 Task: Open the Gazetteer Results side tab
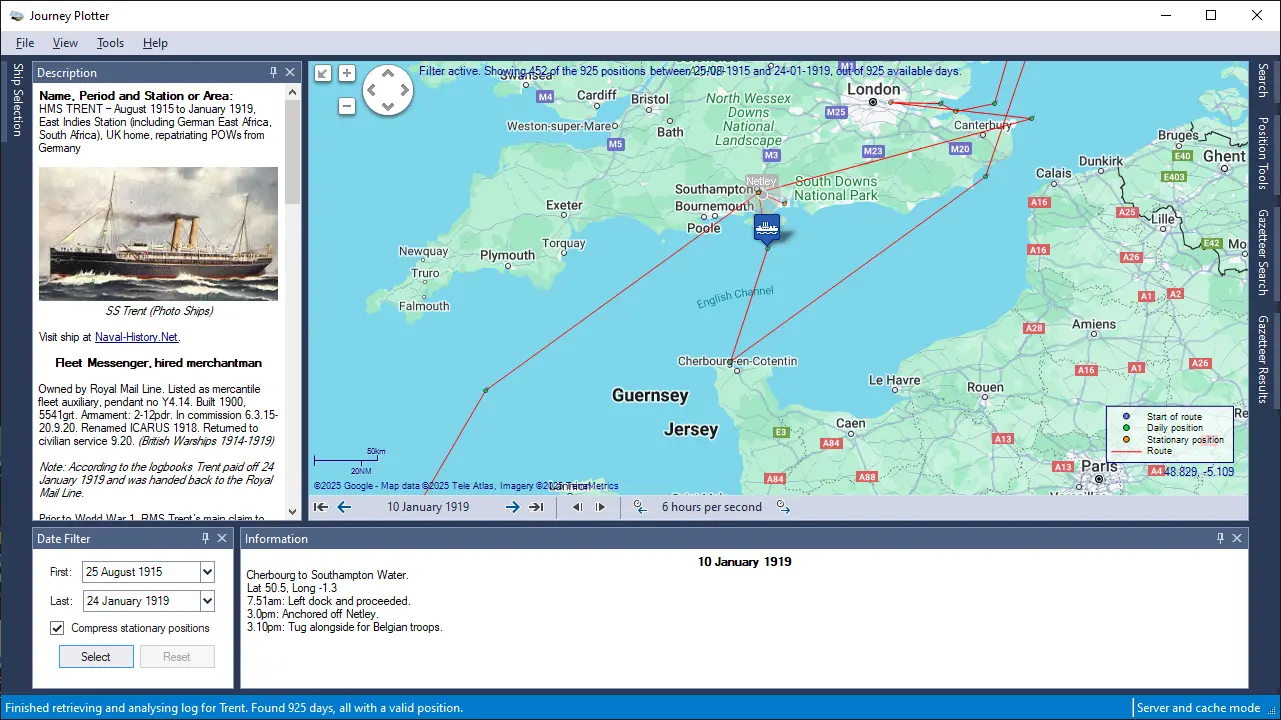coord(1263,359)
